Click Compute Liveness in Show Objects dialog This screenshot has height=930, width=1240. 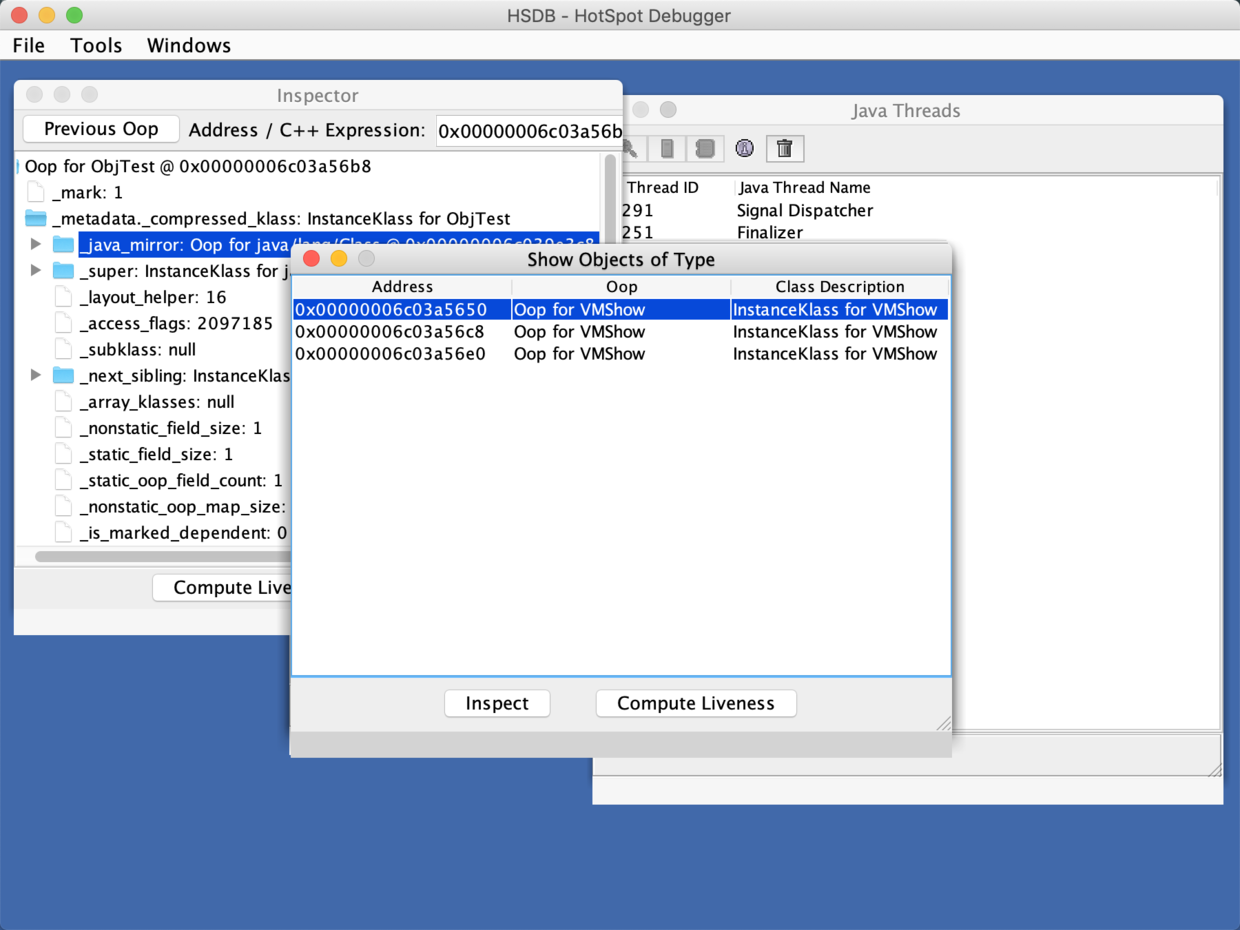pyautogui.click(x=695, y=703)
